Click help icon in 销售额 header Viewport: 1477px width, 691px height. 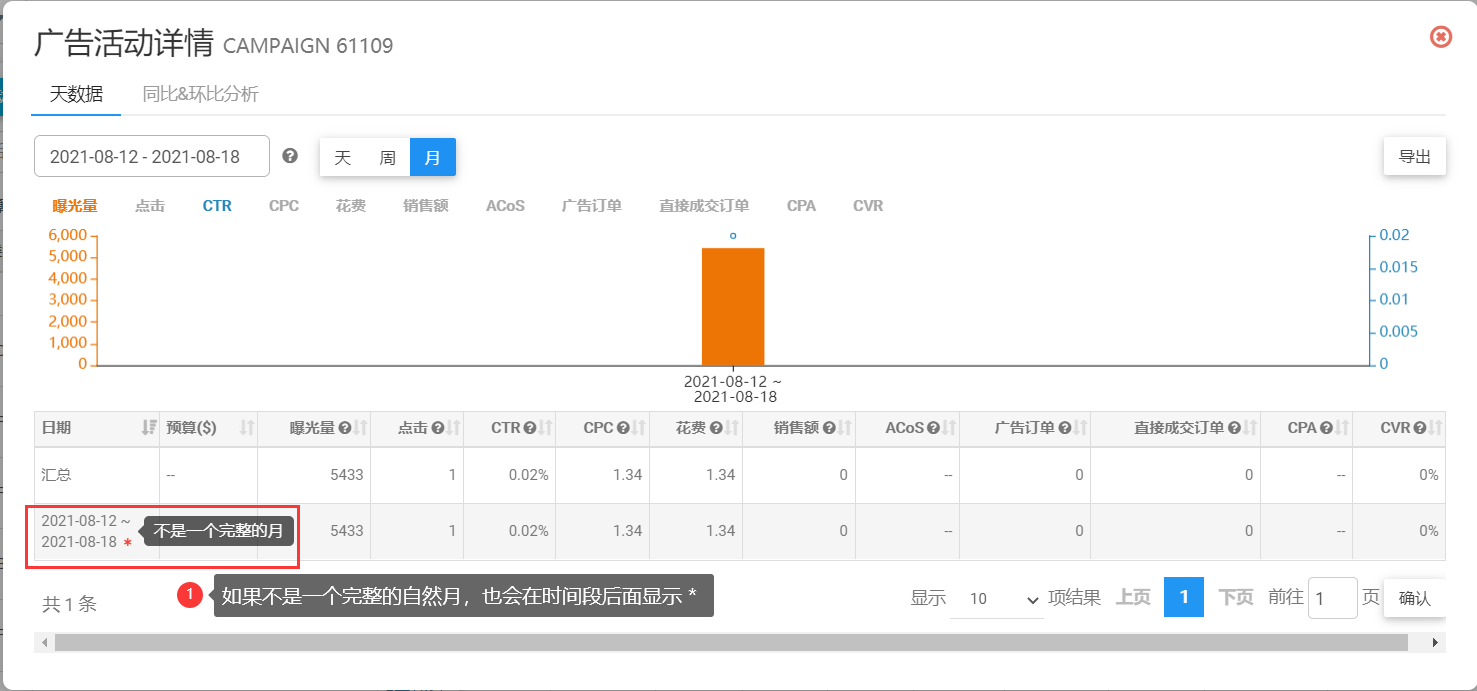point(829,428)
